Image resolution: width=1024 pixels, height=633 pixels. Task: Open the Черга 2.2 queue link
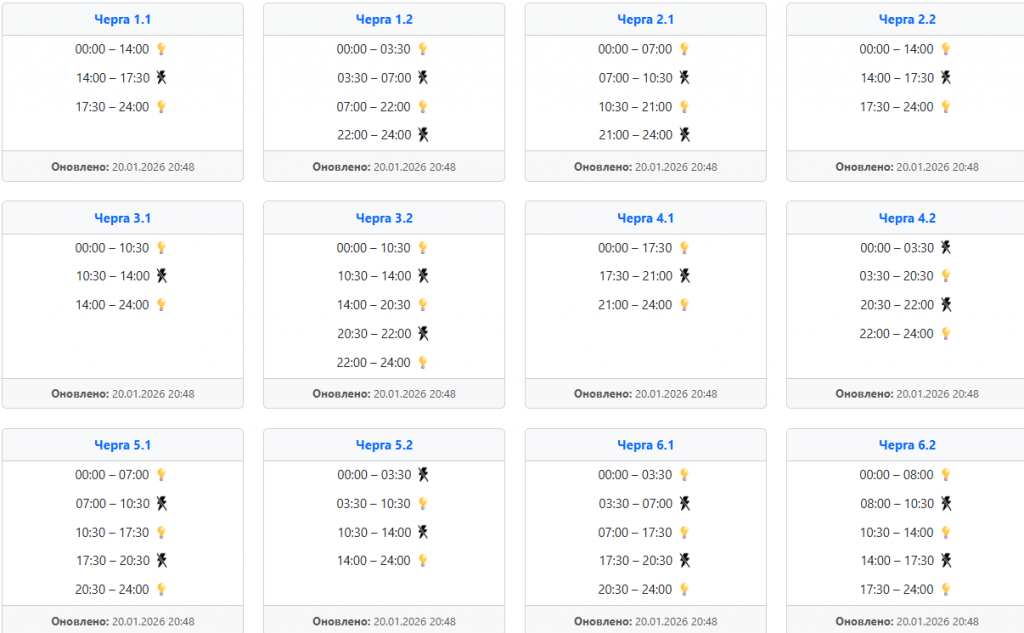point(907,19)
